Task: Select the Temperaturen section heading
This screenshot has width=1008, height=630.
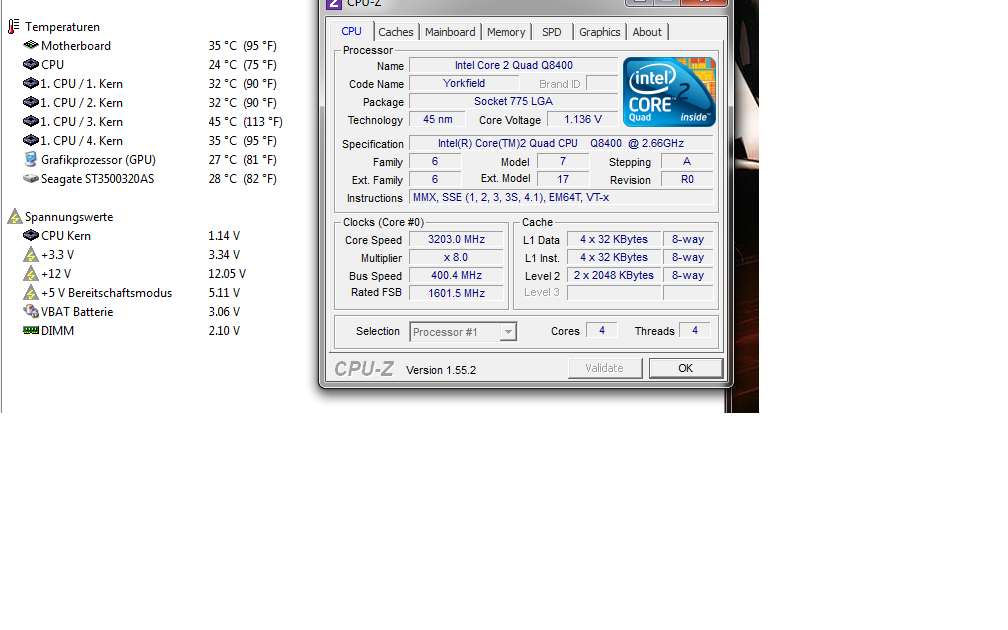Action: click(x=62, y=27)
